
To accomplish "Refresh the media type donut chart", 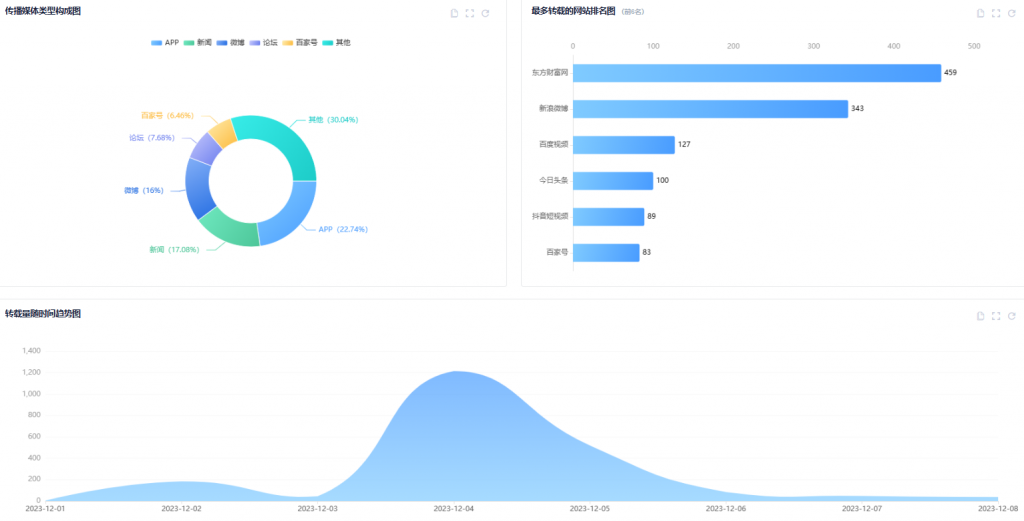I will [485, 13].
